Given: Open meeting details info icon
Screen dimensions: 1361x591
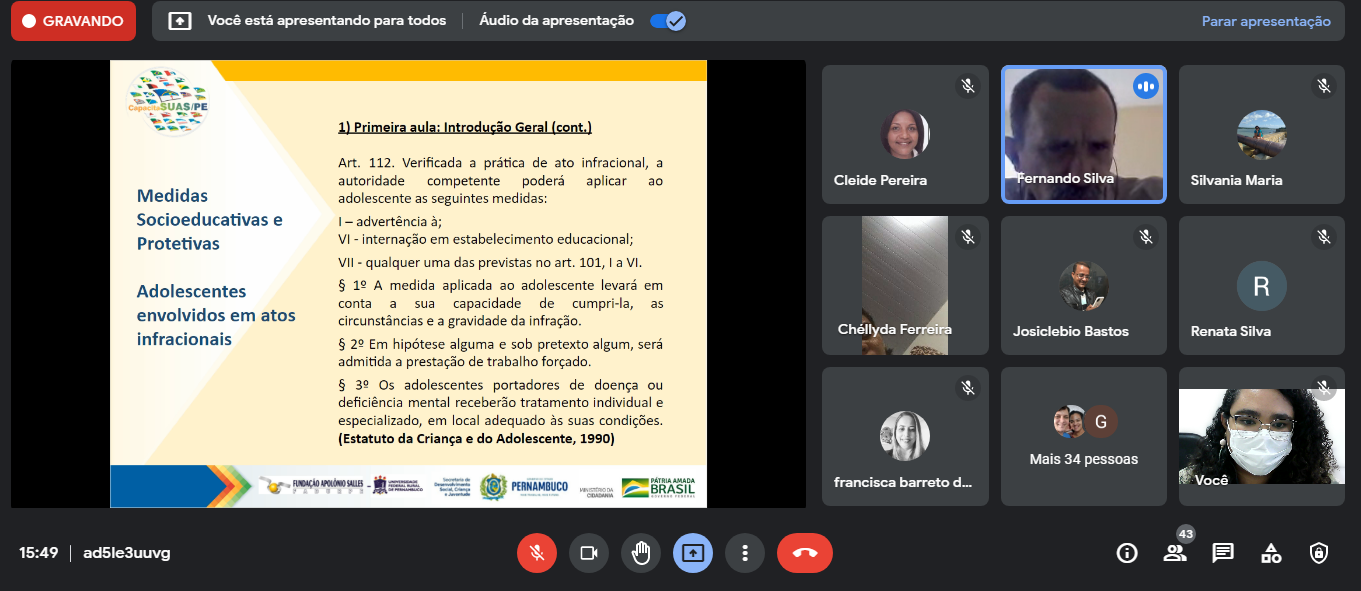Looking at the screenshot, I should tap(1127, 553).
